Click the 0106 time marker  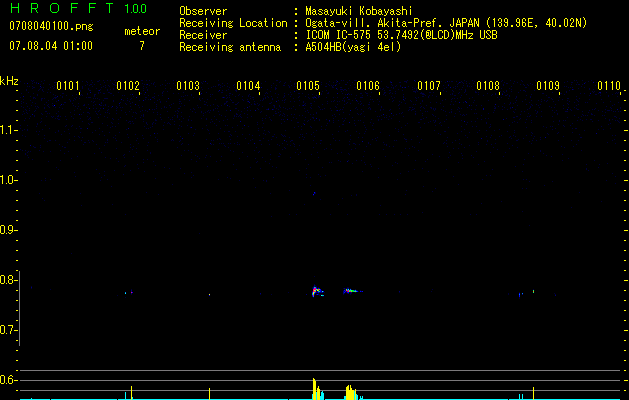coord(368,86)
